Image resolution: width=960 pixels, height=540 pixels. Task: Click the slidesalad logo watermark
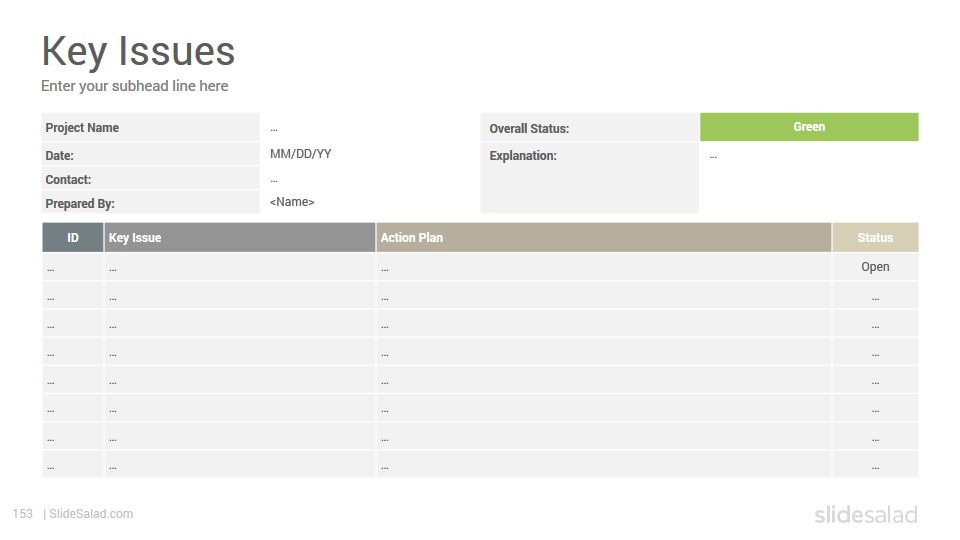[x=866, y=515]
